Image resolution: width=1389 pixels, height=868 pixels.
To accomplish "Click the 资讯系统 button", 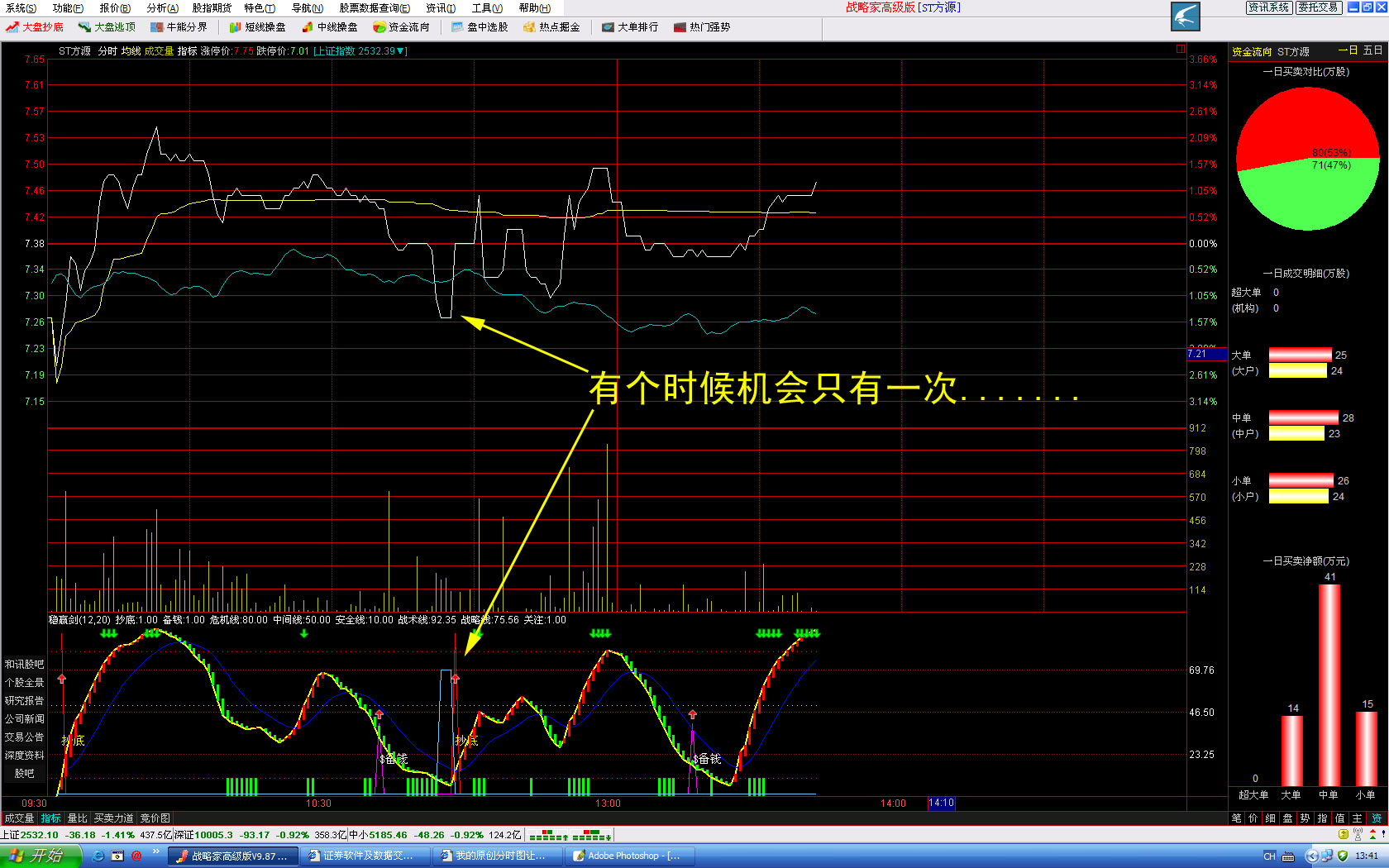I will coord(1269,7).
